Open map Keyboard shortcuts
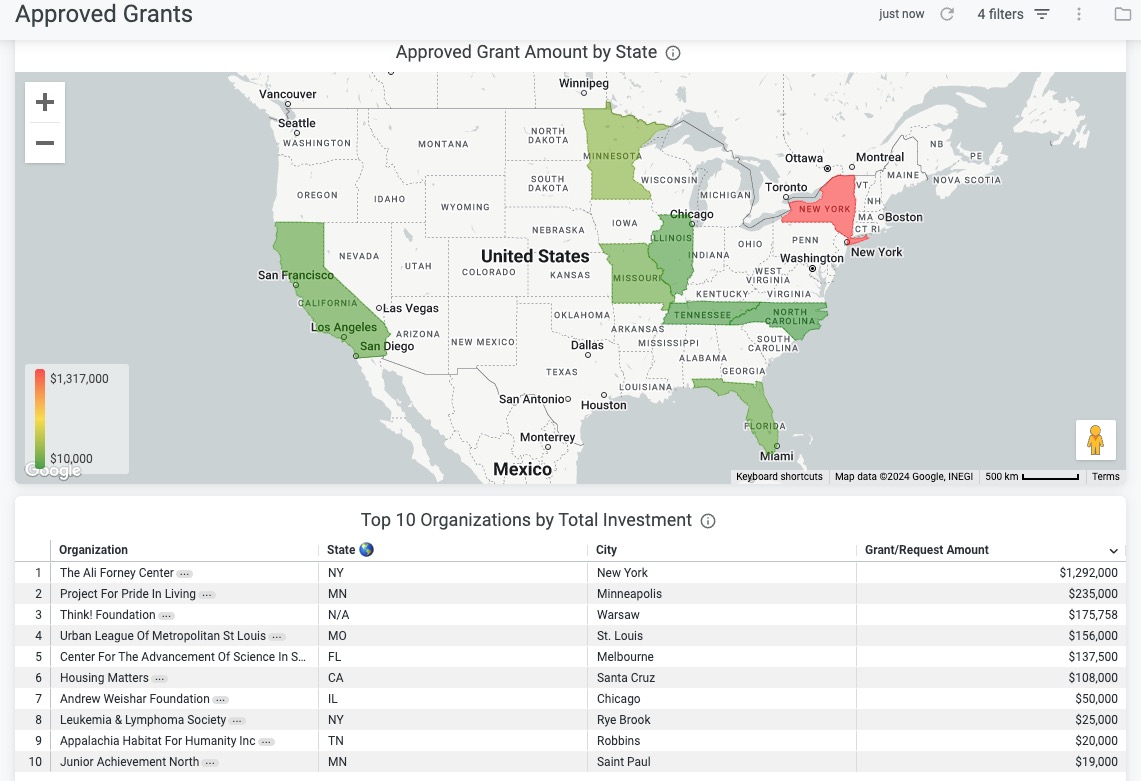This screenshot has width=1141, height=781. pos(779,477)
